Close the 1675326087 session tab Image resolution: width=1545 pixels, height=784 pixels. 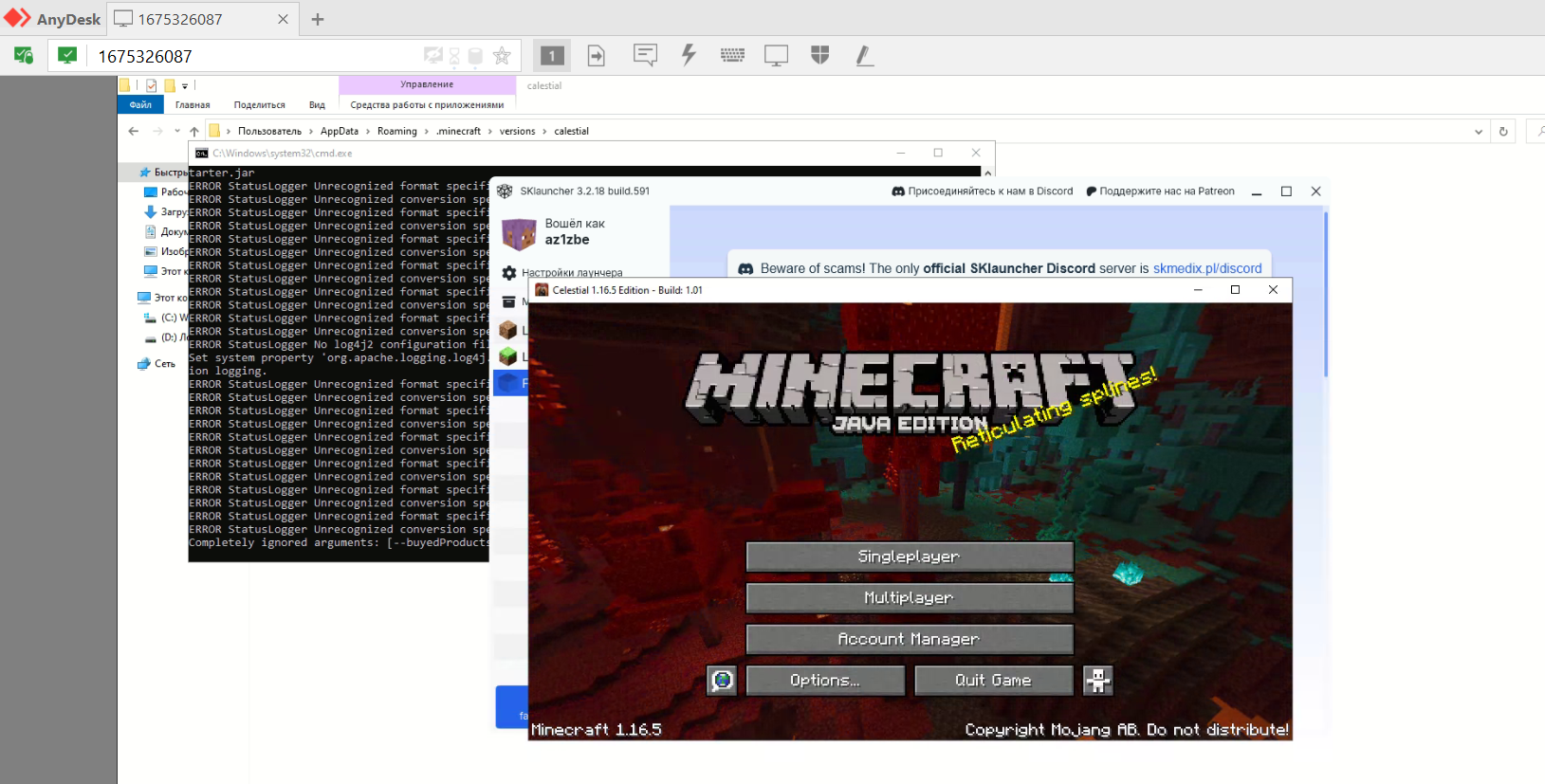[x=283, y=19]
